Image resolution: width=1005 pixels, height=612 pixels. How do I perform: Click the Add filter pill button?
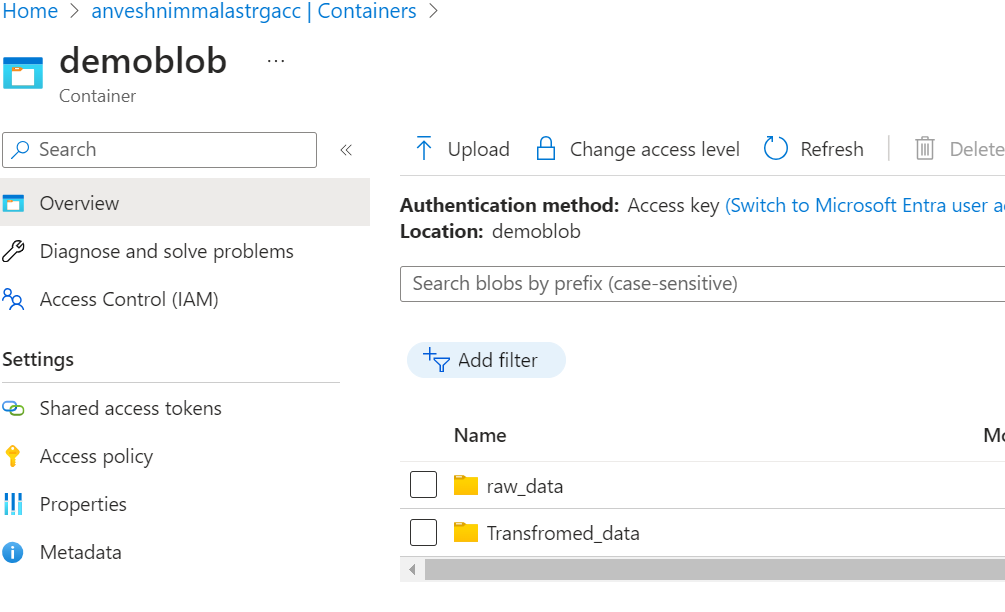pos(486,360)
